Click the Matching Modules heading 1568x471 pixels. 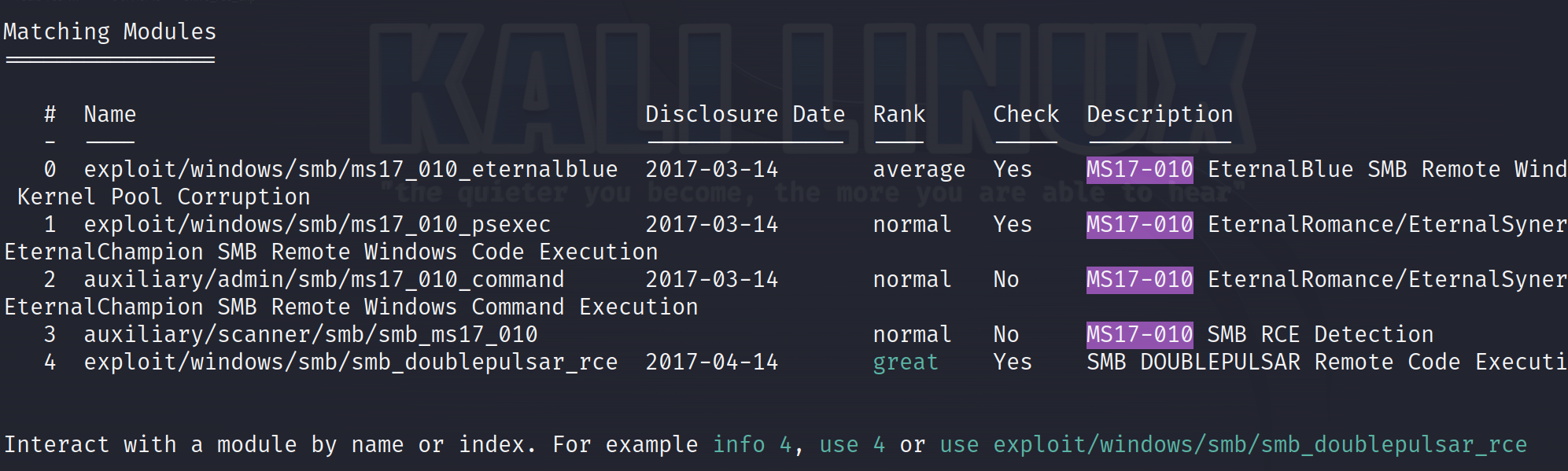[109, 32]
